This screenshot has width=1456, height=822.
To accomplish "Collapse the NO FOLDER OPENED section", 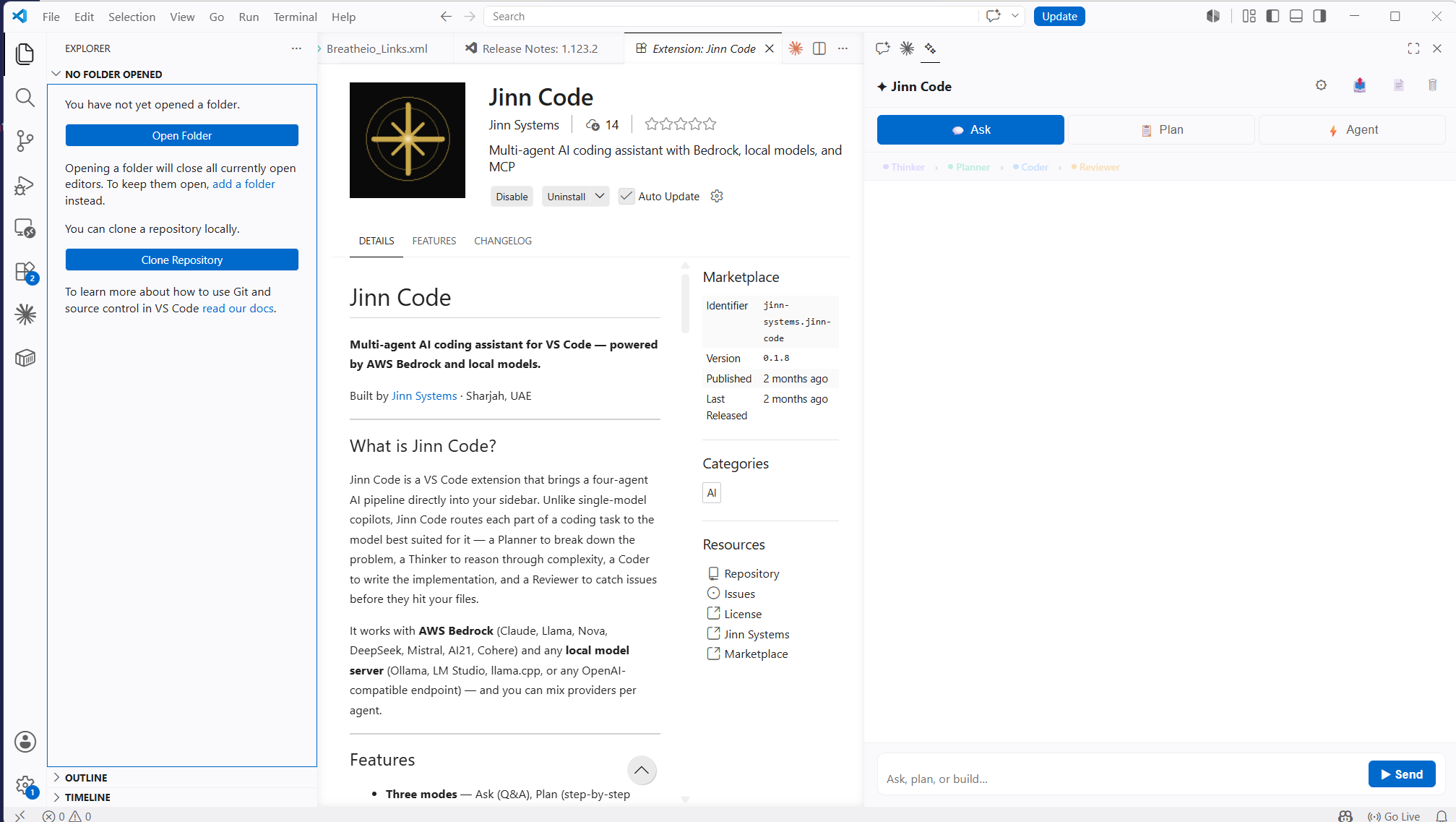I will (182, 74).
